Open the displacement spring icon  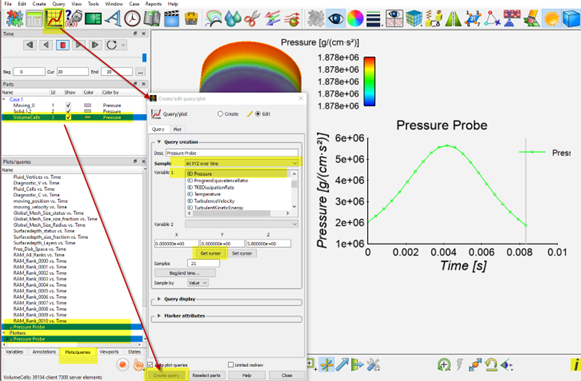point(434,18)
